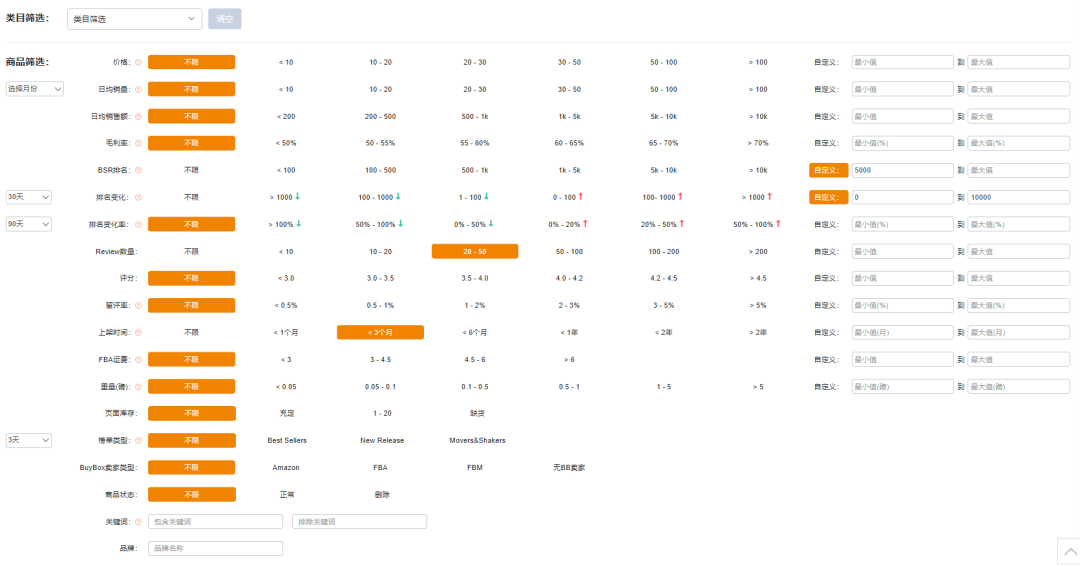Select 1k - 5k in BSR排名 row

[x=569, y=170]
